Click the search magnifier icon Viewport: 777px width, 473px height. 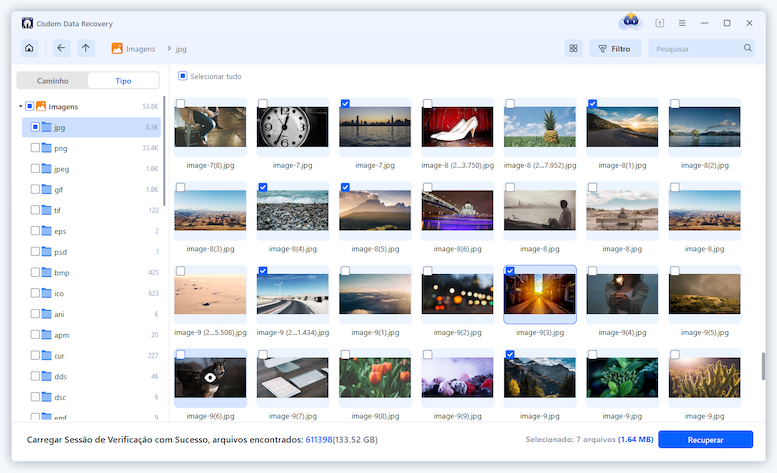pyautogui.click(x=747, y=48)
